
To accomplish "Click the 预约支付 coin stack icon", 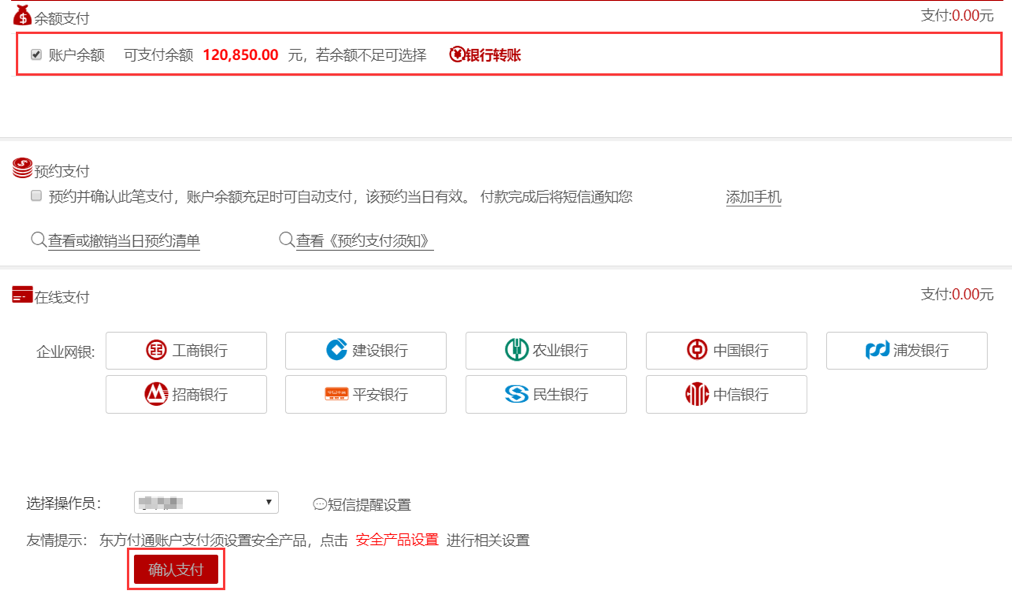I will point(22,168).
